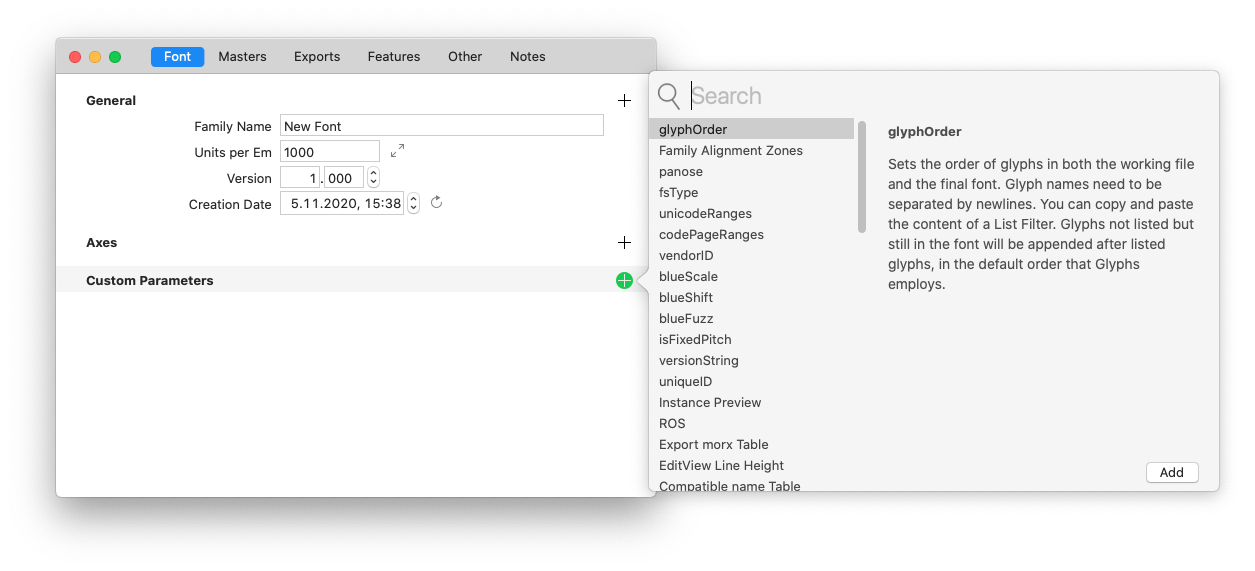Select the Other tab
Screen dimensions: 1255x571
tap(465, 57)
